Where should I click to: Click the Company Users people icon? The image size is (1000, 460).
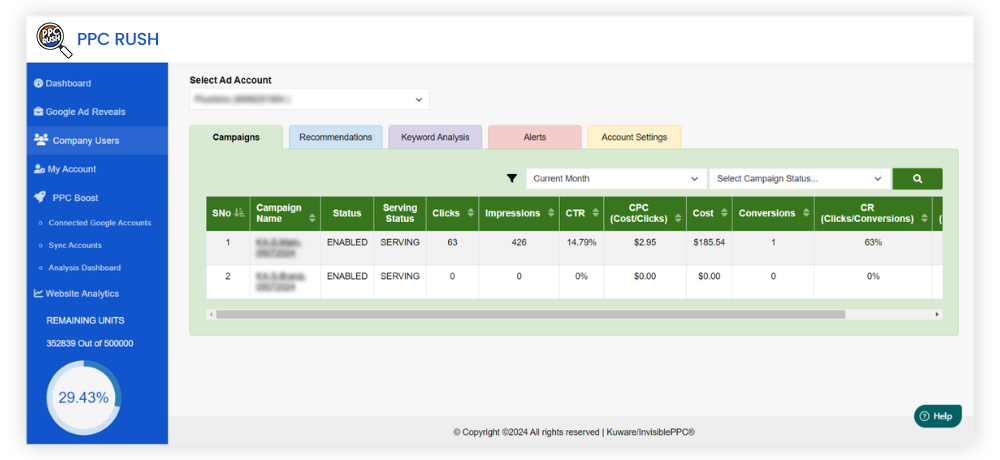tap(40, 140)
